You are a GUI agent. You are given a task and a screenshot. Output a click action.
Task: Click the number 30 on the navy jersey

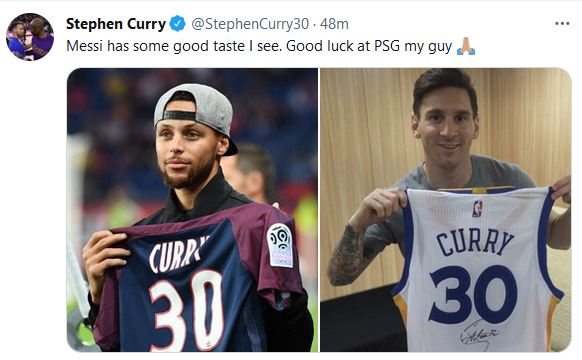[187, 310]
